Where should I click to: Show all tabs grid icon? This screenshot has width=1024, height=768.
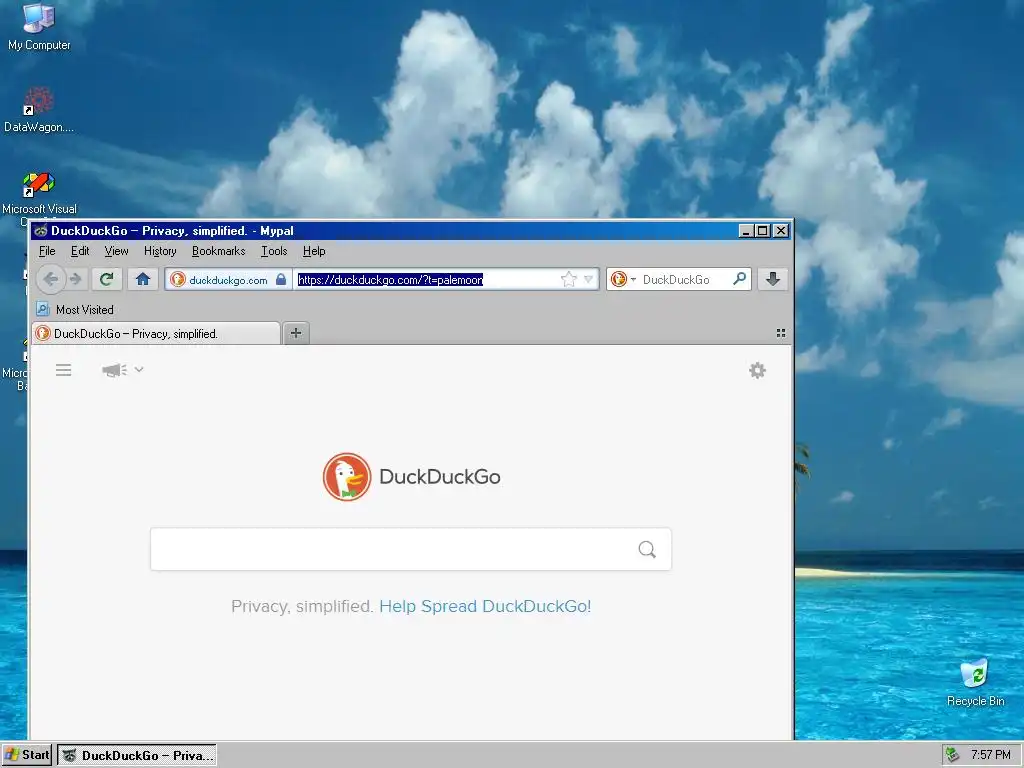780,333
